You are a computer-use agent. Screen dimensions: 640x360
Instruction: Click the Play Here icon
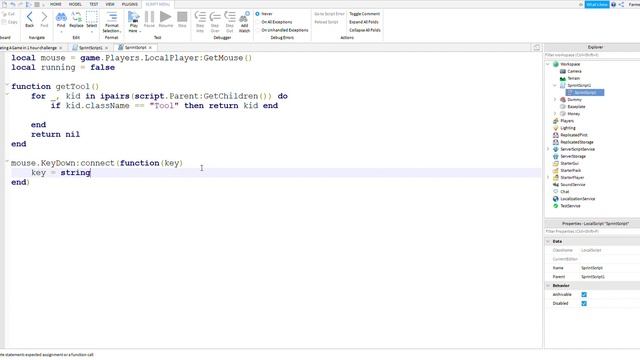[x=133, y=17]
